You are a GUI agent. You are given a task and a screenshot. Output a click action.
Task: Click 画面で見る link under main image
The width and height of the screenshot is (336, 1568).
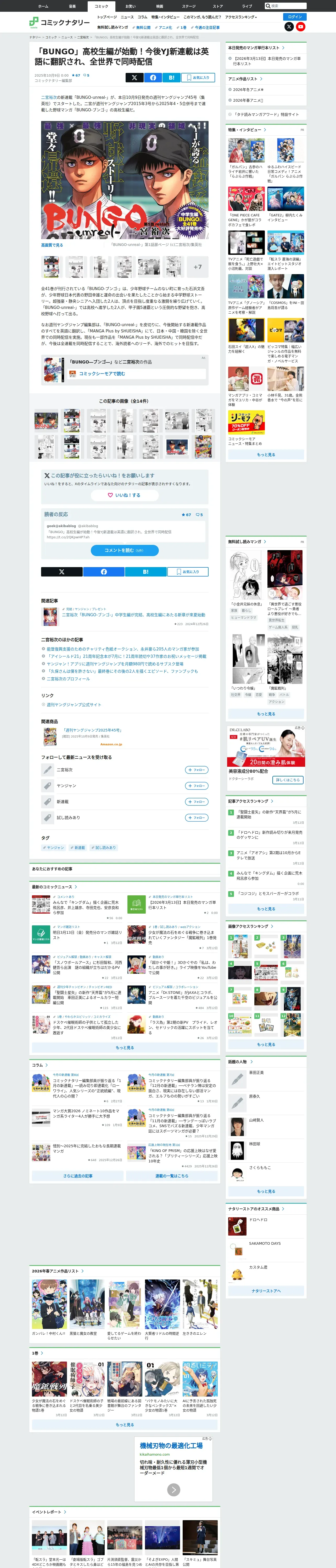click(x=52, y=245)
